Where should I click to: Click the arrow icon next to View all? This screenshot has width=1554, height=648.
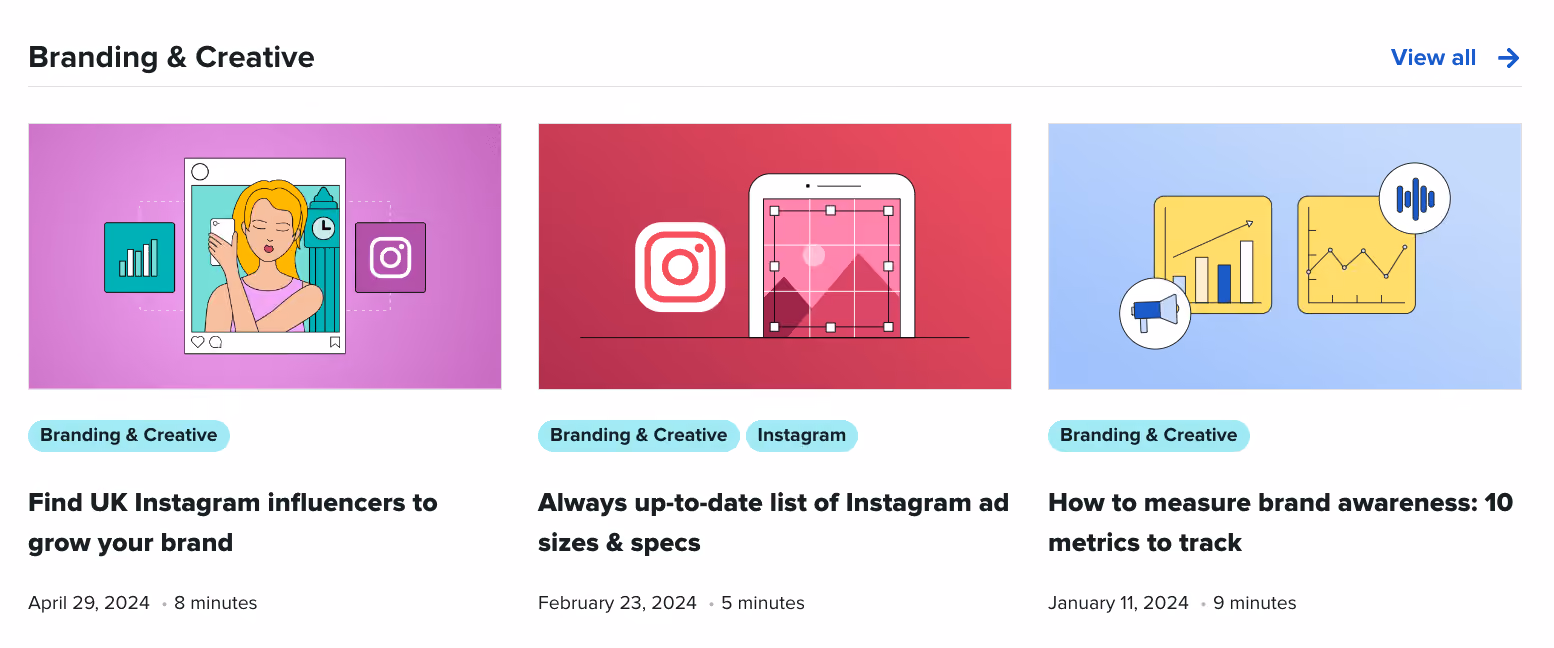coord(1508,58)
